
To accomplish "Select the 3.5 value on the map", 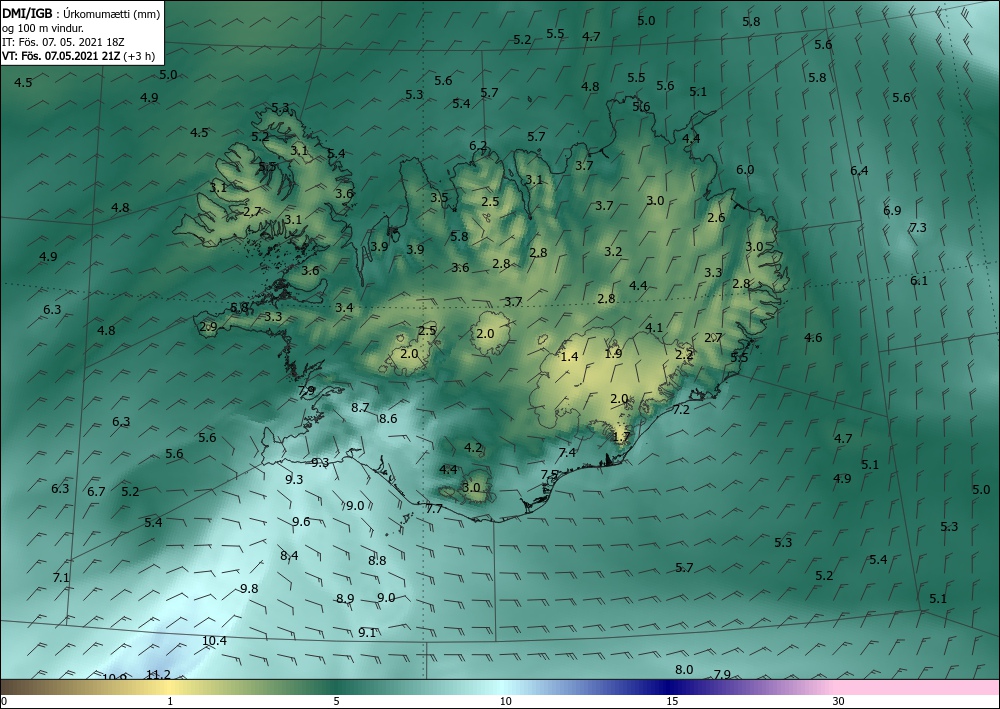I will pos(439,198).
